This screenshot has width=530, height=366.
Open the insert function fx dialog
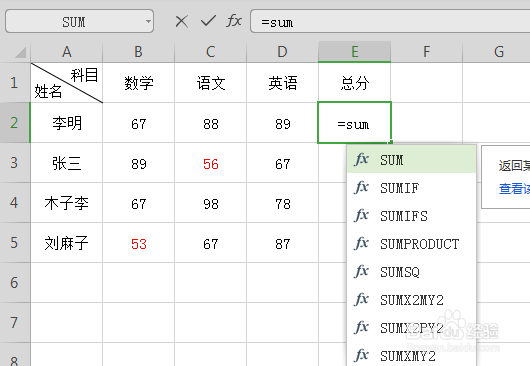(234, 21)
